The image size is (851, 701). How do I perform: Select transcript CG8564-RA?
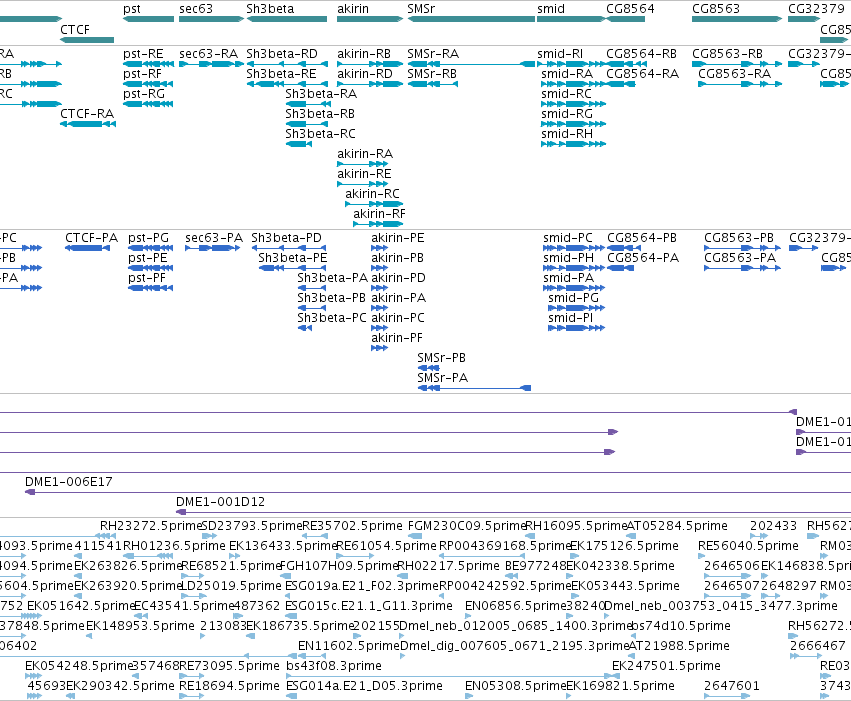coord(643,74)
